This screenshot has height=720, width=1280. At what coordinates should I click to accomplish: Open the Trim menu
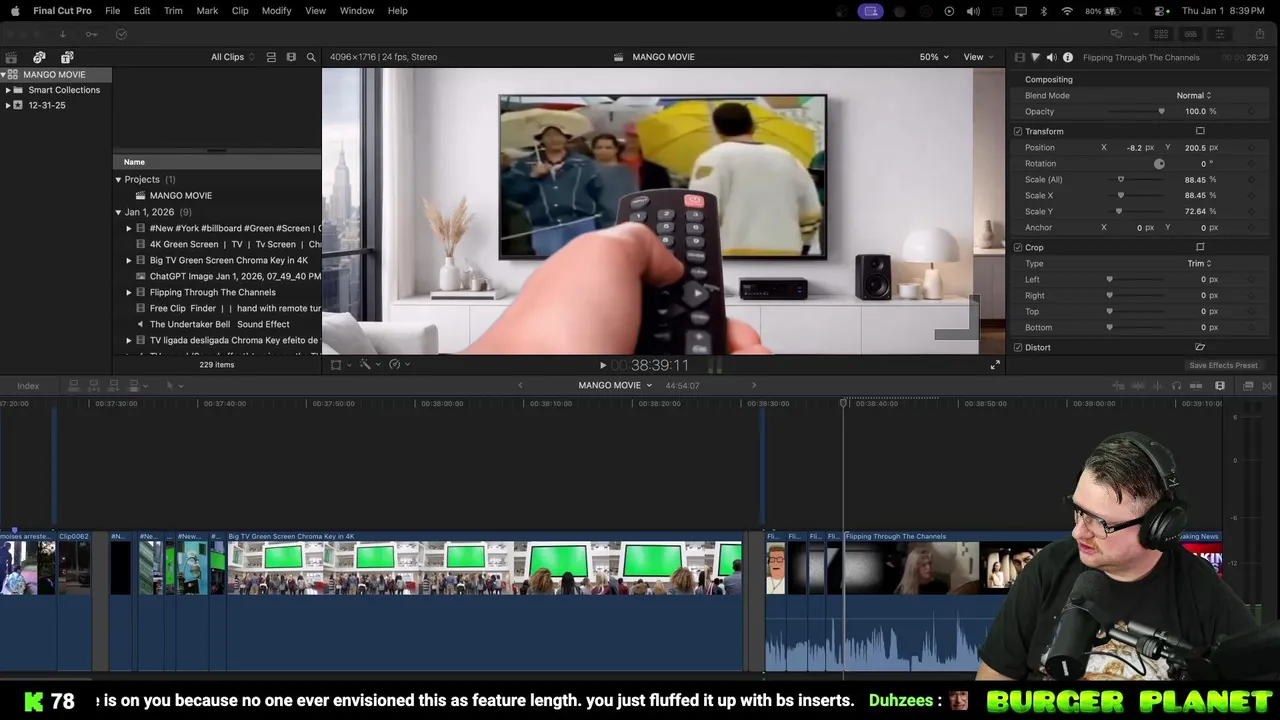coord(173,11)
